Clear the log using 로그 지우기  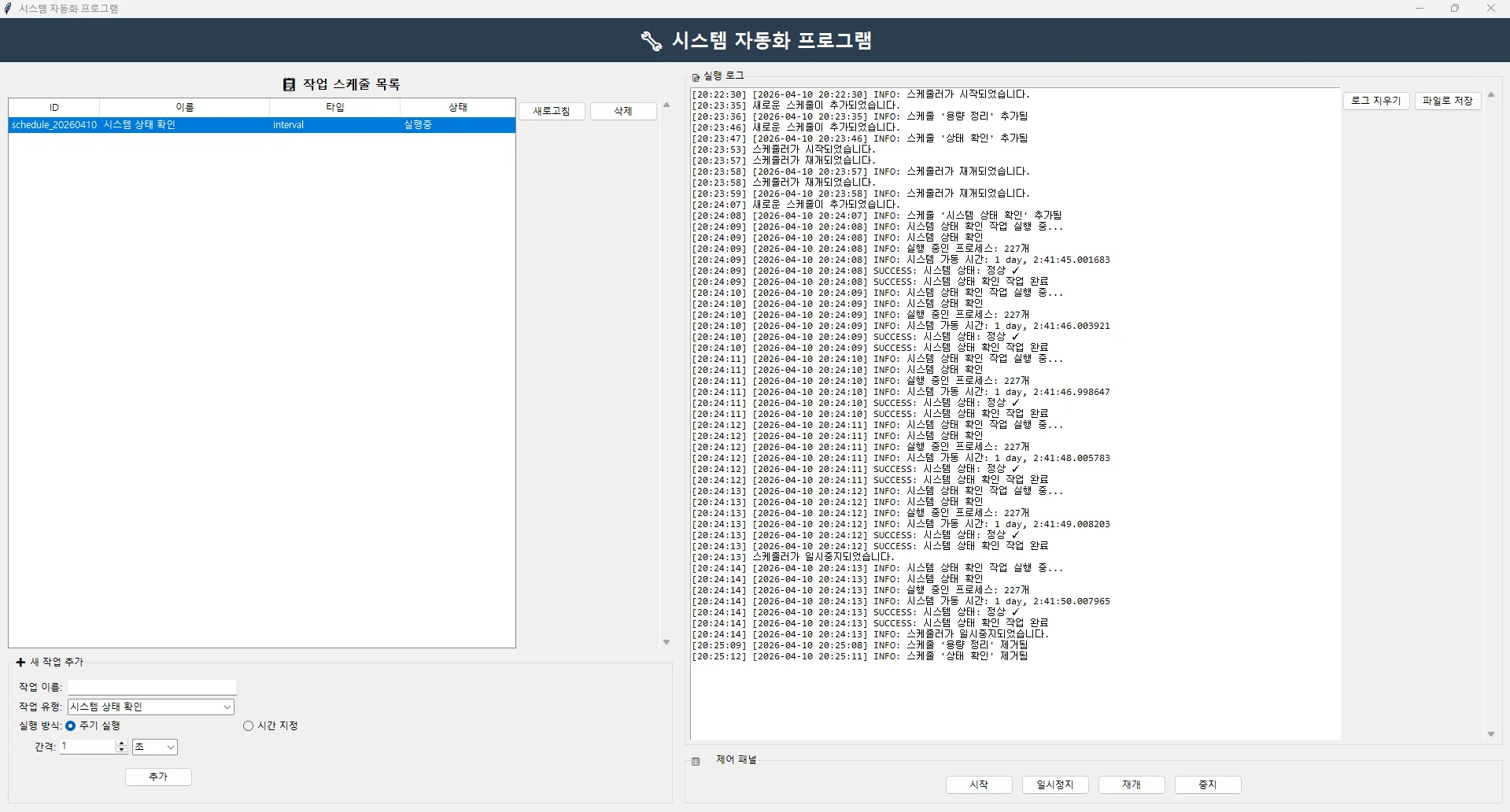1376,101
